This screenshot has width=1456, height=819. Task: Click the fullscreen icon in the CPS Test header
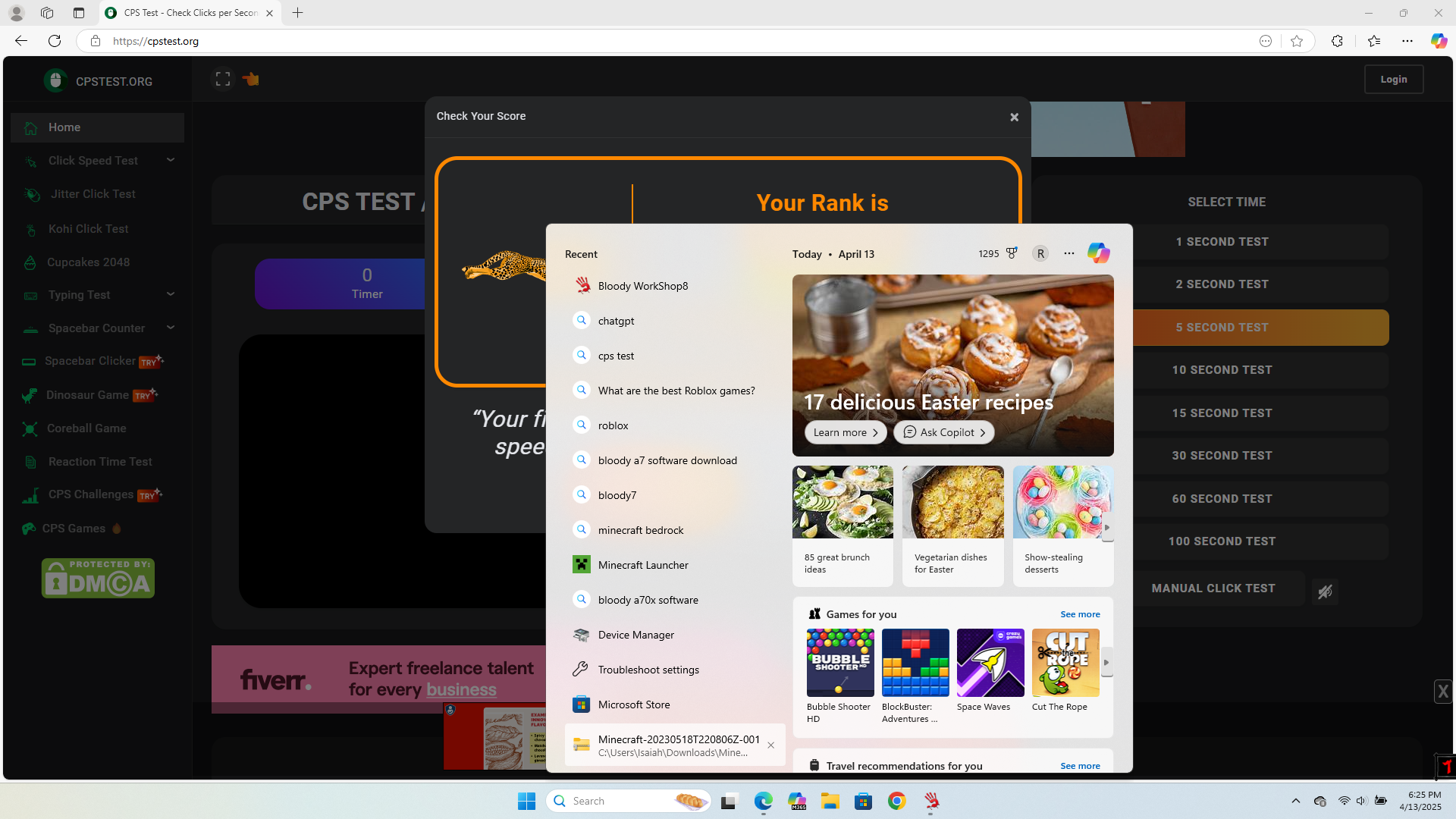click(x=223, y=79)
